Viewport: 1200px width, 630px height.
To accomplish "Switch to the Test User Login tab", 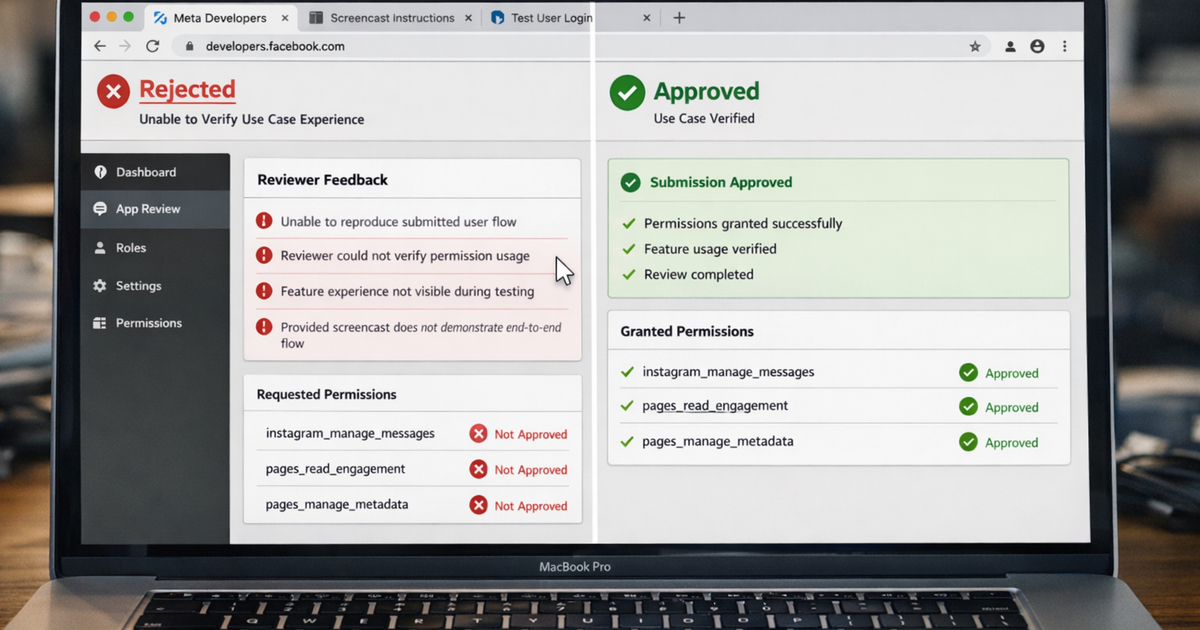I will point(570,18).
